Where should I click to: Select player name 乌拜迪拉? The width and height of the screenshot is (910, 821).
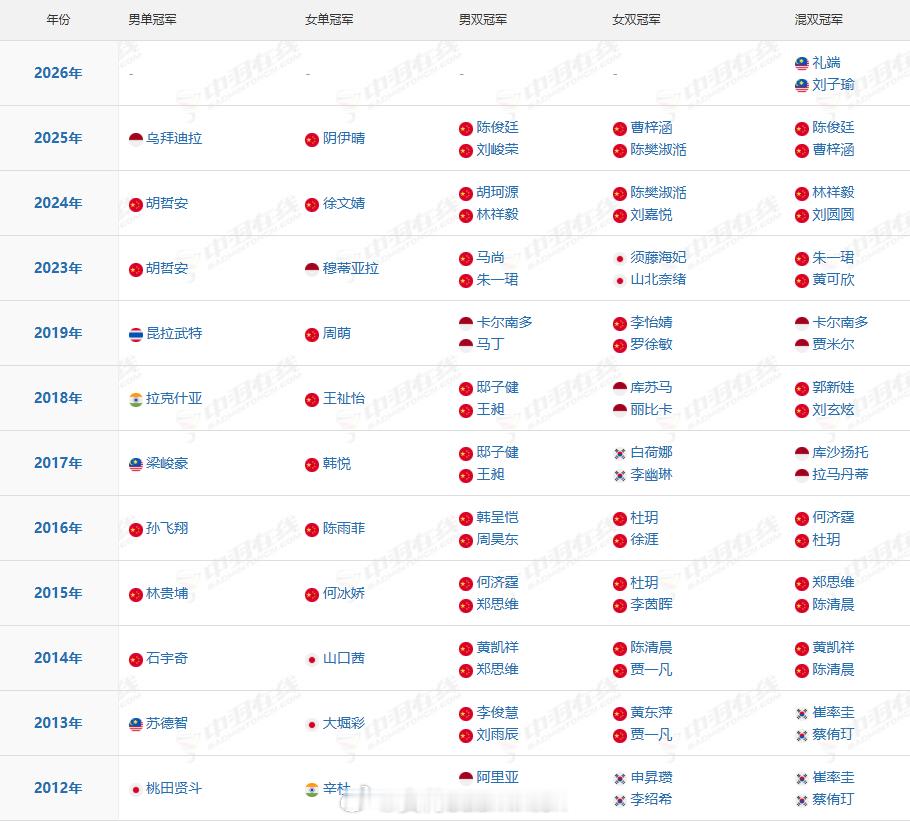(x=174, y=139)
